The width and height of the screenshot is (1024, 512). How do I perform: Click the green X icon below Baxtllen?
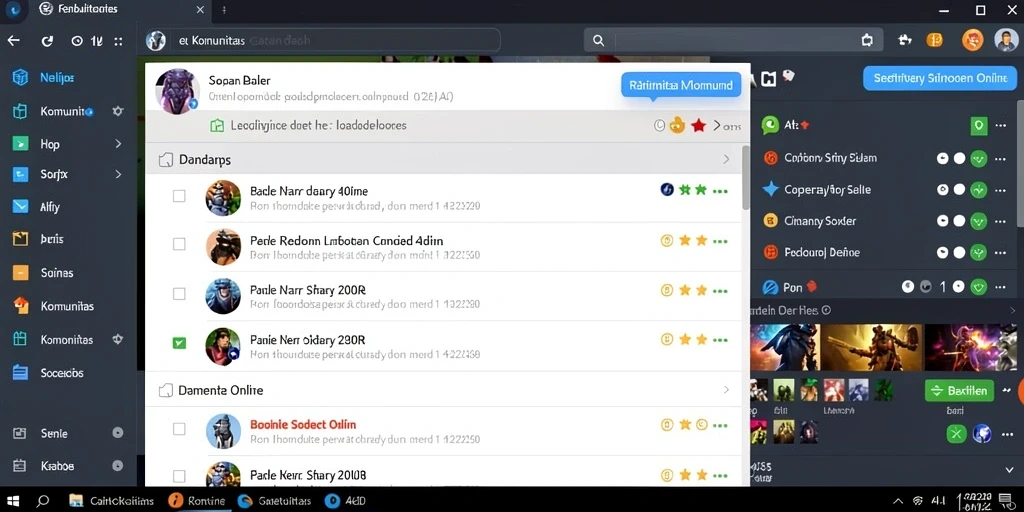[x=956, y=434]
